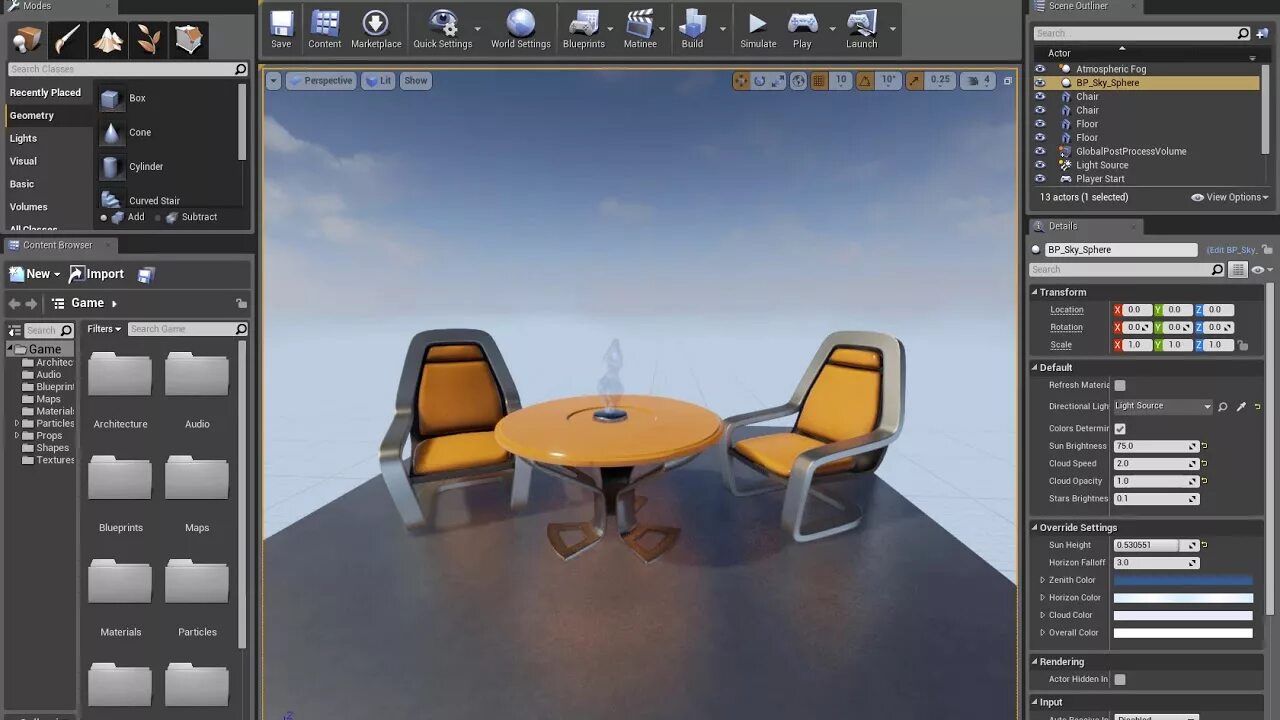Start Simulate mode
Image resolution: width=1280 pixels, height=720 pixels.
[x=758, y=29]
